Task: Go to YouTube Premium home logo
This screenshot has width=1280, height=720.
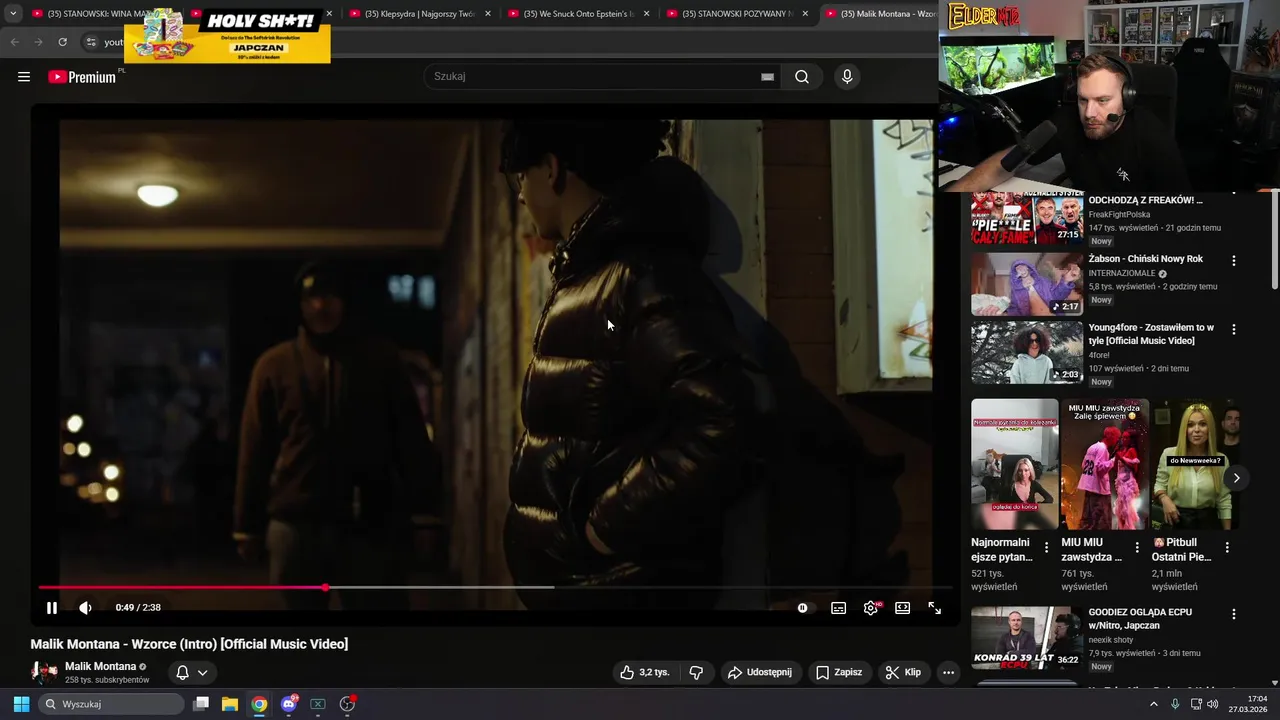Action: click(82, 77)
